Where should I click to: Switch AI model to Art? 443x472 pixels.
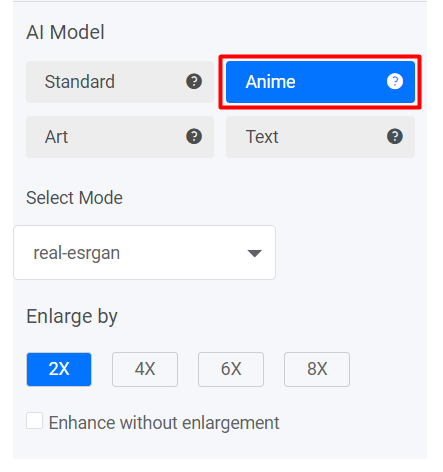click(120, 137)
